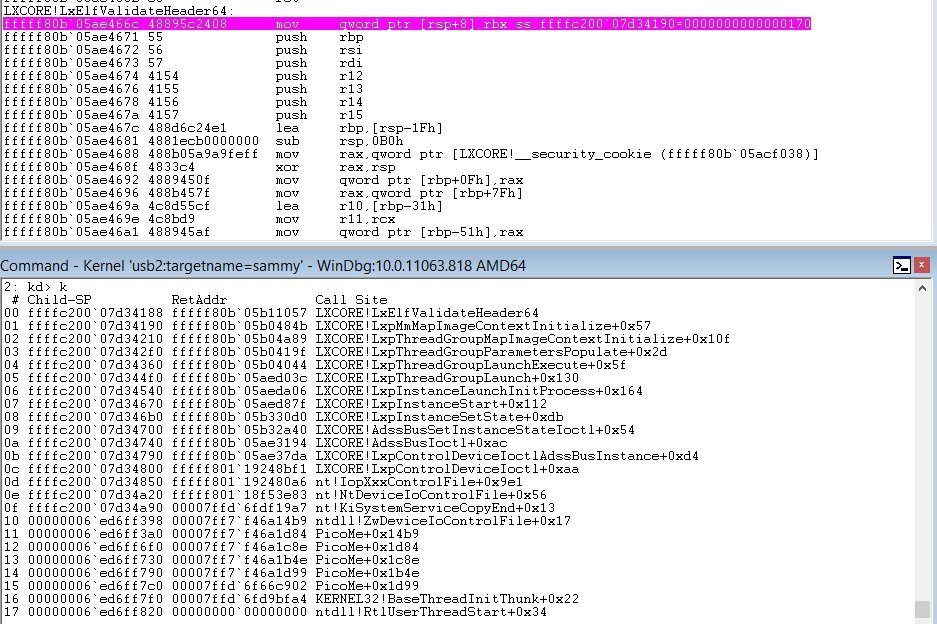Select frame 0b LxpControlDeviceIoctlAdssBusInstance+0xd4
Image resolution: width=937 pixels, height=624 pixels.
351,456
